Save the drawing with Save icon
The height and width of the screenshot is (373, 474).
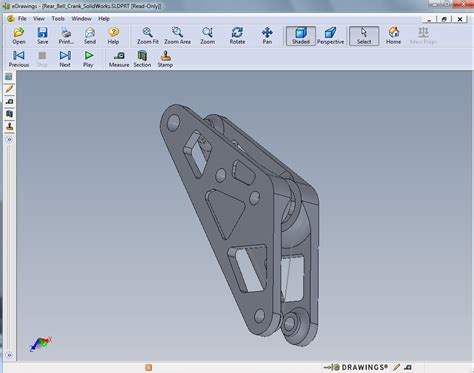coord(42,36)
